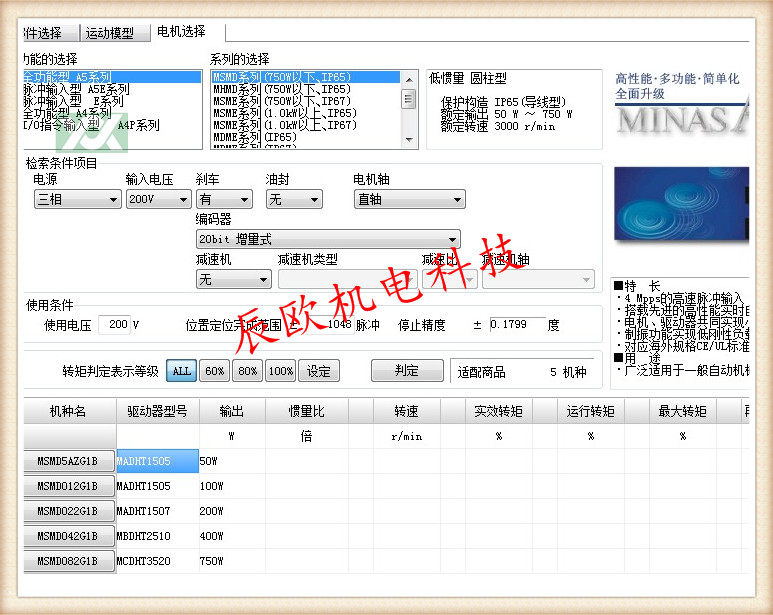Select the MADHT1507 driver cell
Screen dimensions: 773x615
pos(157,511)
